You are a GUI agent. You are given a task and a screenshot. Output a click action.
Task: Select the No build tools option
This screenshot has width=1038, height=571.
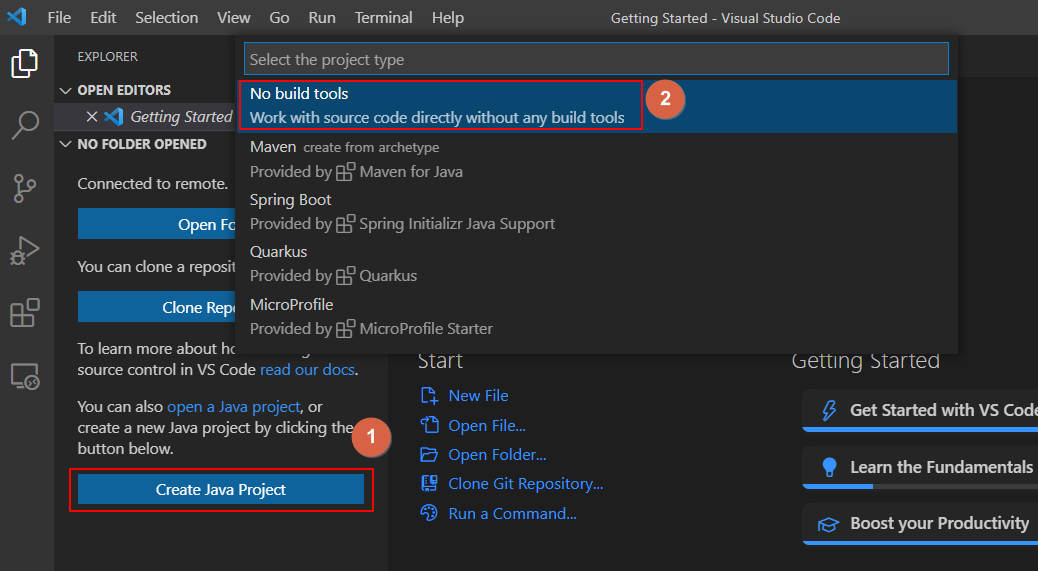click(x=596, y=106)
